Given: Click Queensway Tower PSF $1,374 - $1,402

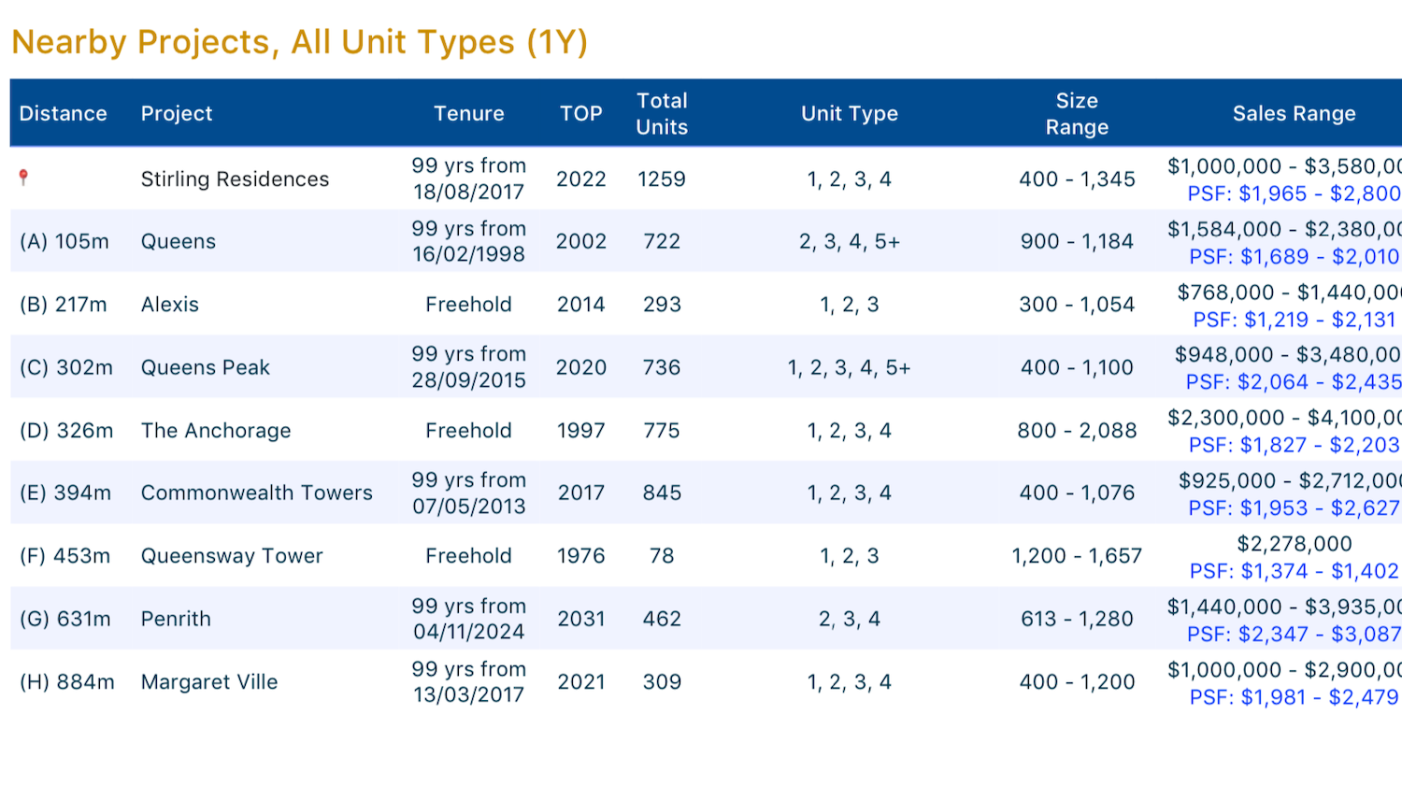Looking at the screenshot, I should [1294, 571].
